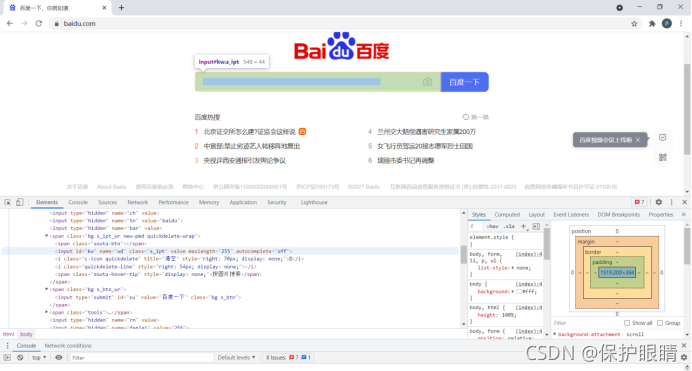Expand the list-style shorthand value

coord(513,268)
